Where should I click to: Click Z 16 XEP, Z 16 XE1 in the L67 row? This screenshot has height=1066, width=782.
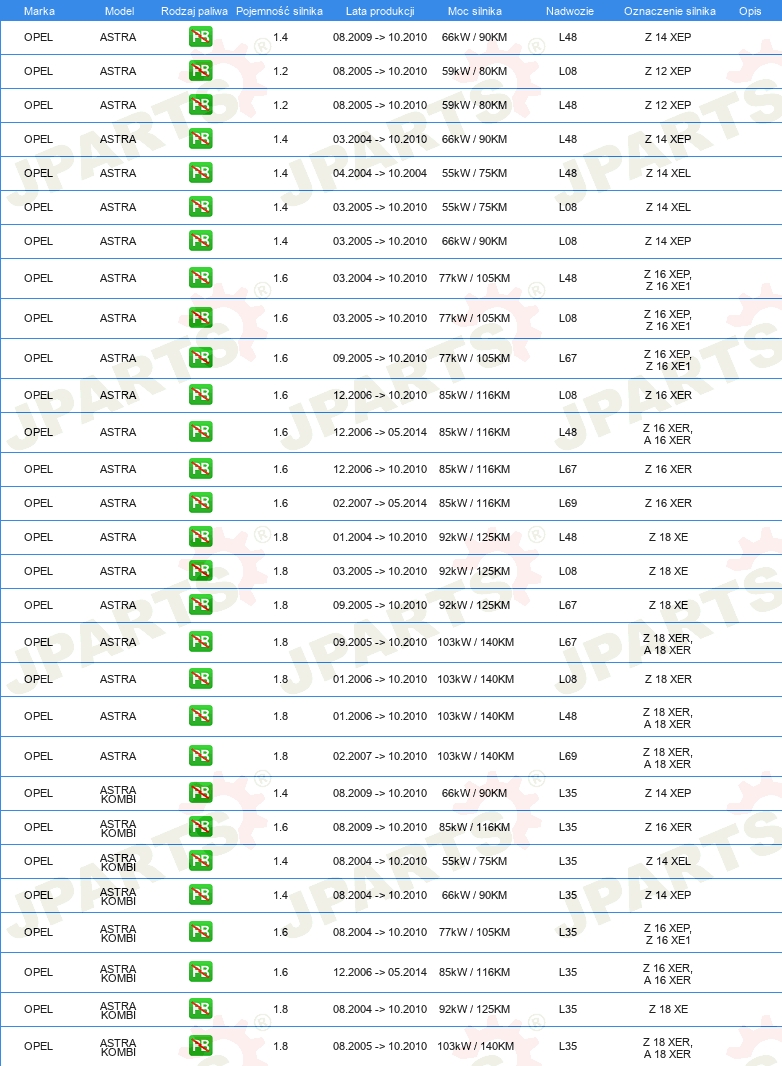(x=668, y=360)
